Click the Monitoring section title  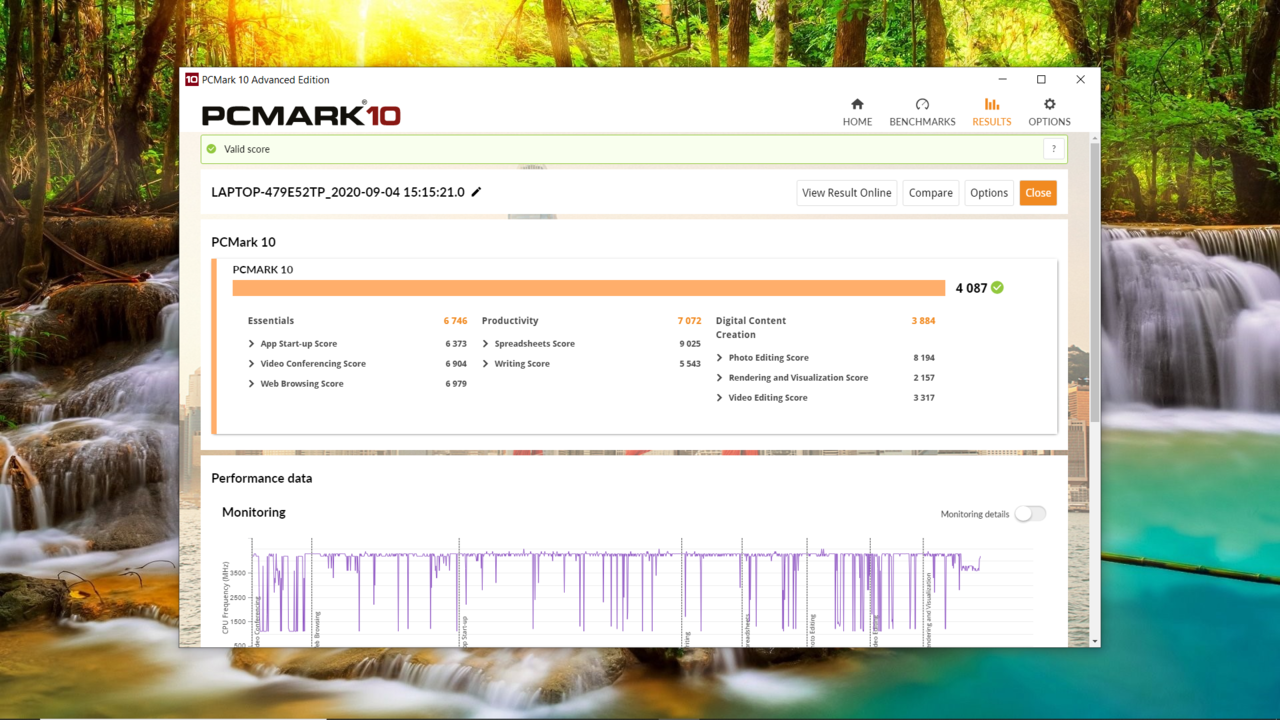[254, 512]
